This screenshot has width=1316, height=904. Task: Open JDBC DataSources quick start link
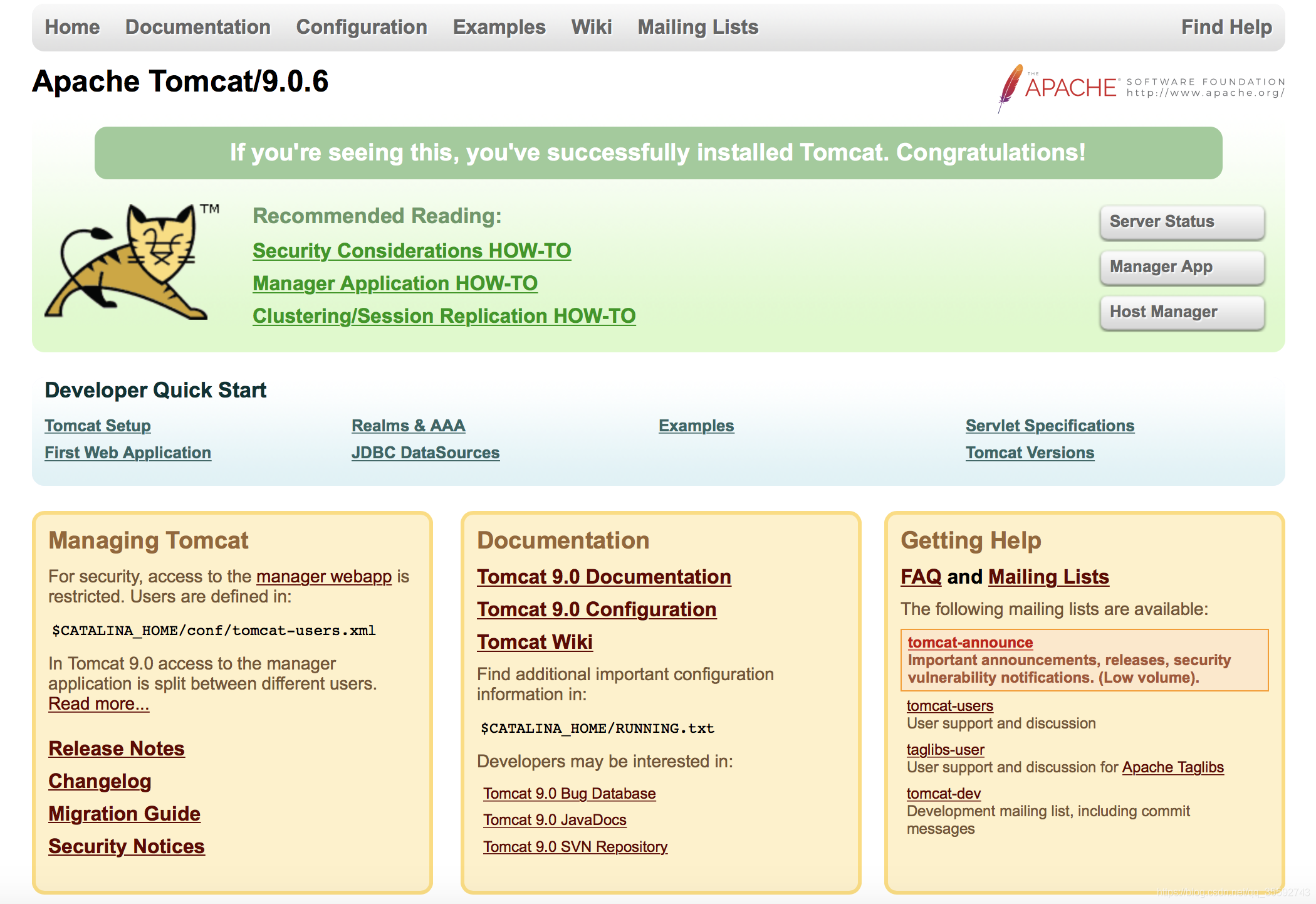click(425, 453)
